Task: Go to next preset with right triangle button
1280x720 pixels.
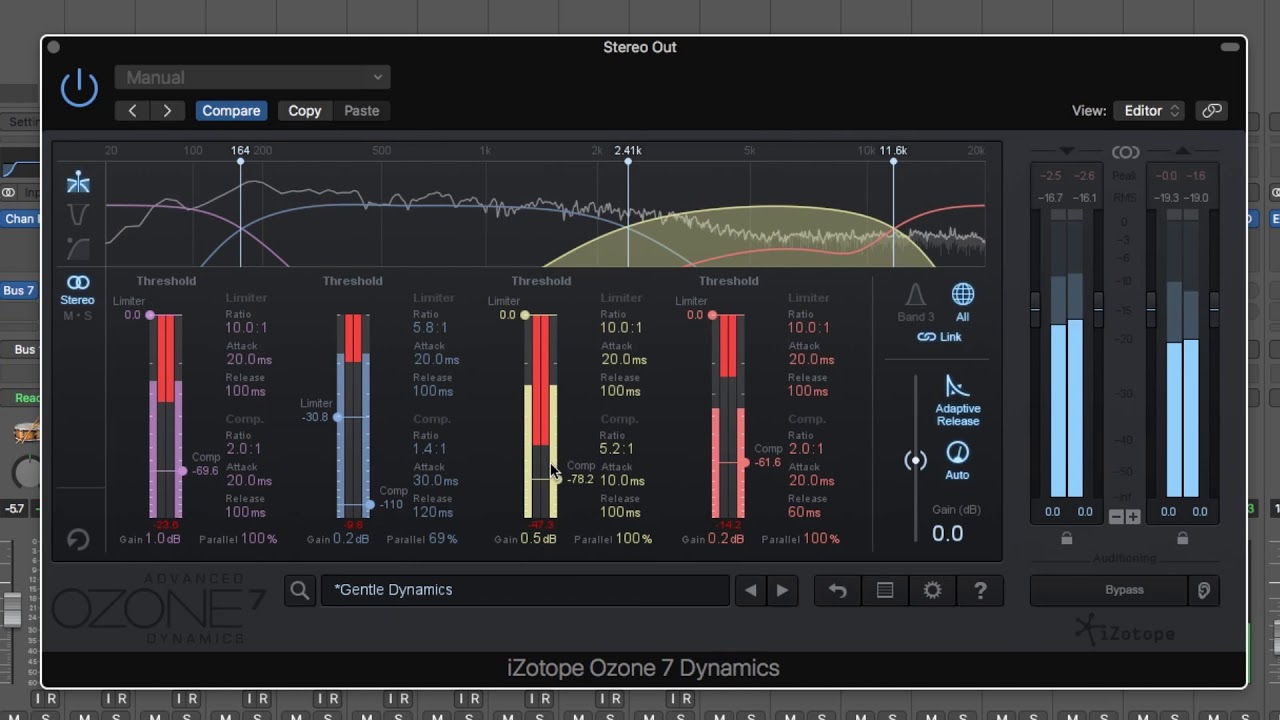Action: point(783,591)
